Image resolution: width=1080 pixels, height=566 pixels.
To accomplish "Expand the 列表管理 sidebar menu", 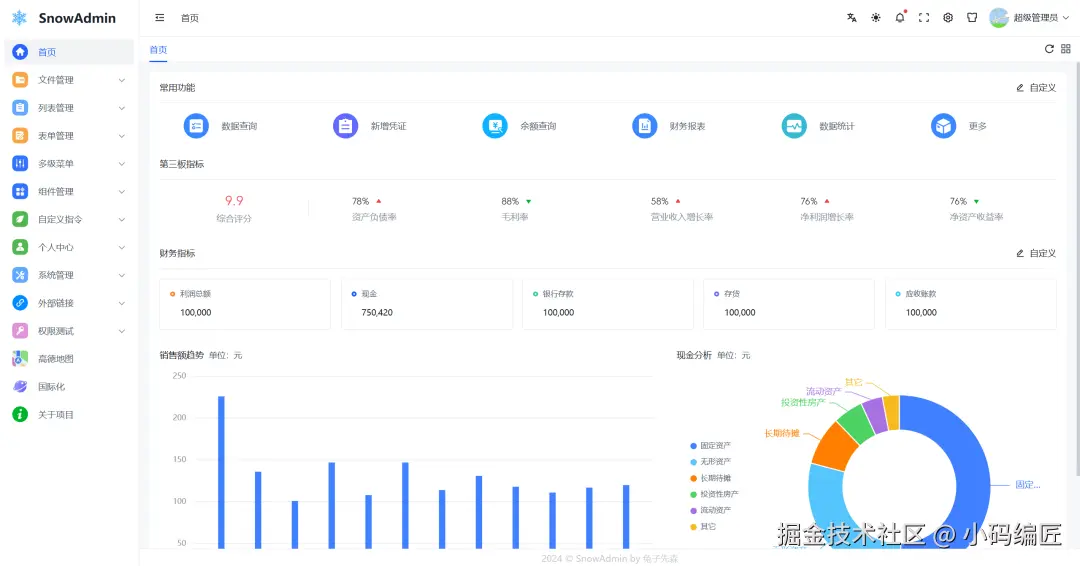I will tap(69, 108).
